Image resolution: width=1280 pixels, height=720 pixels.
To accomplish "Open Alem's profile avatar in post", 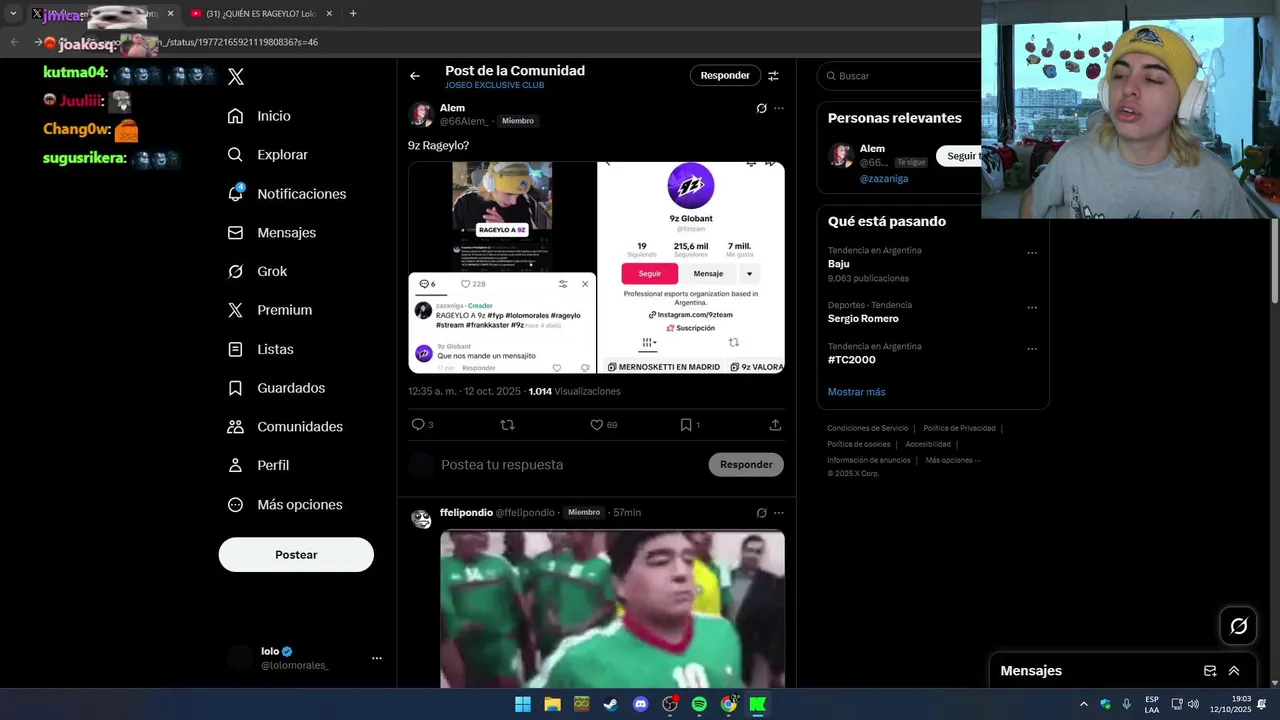I will point(420,114).
